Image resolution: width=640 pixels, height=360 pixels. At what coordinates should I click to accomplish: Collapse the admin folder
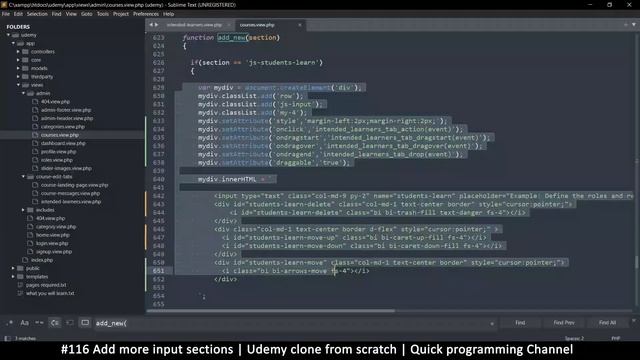click(23, 93)
